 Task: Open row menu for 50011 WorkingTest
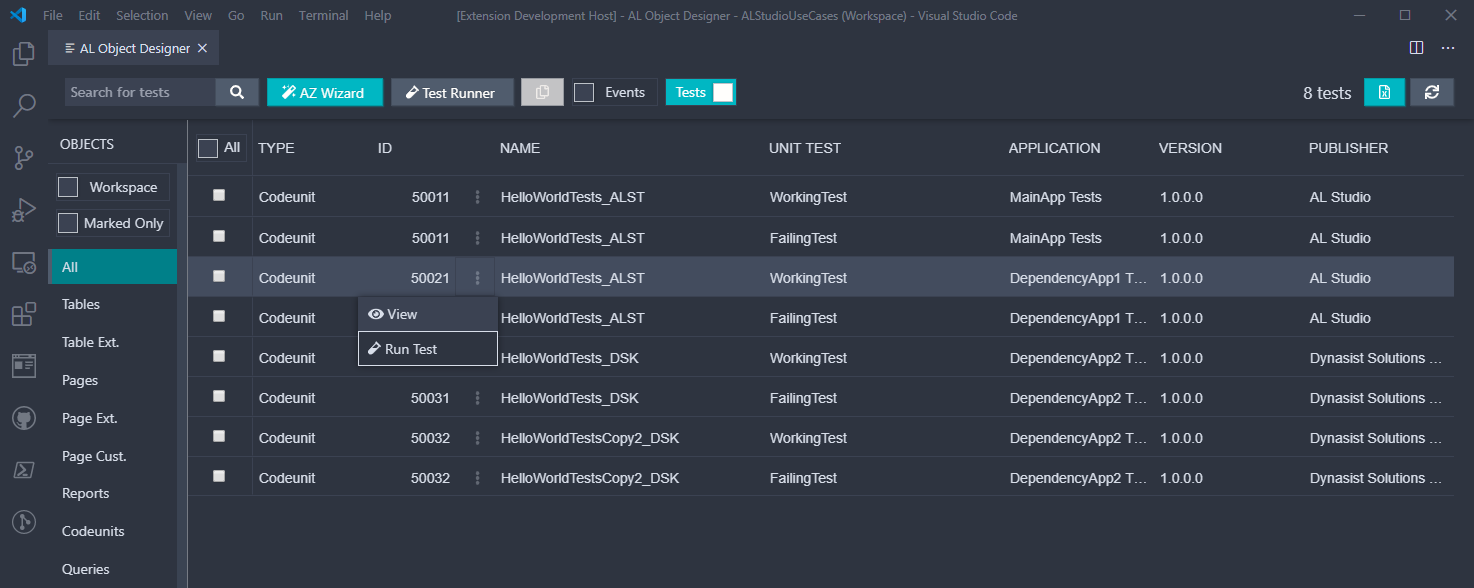477,197
